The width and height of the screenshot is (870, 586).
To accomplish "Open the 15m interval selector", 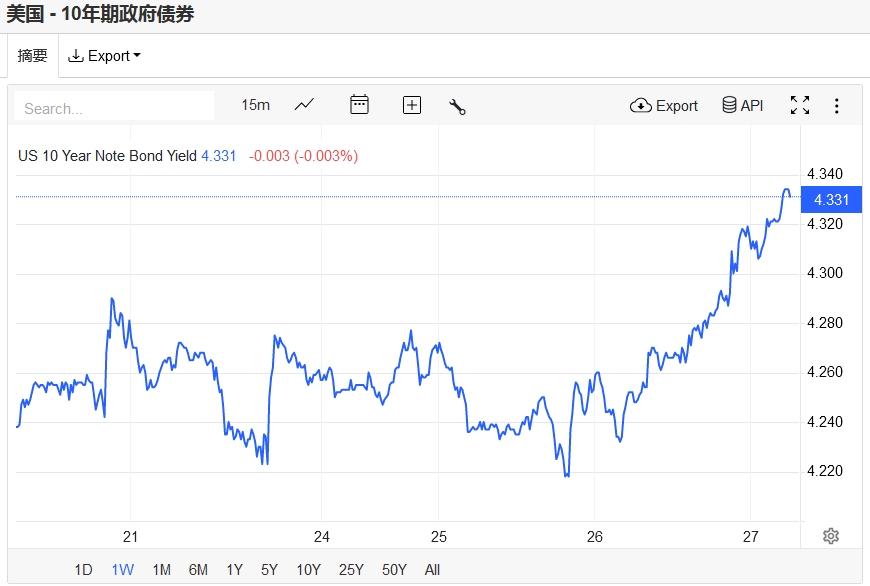I will 255,105.
